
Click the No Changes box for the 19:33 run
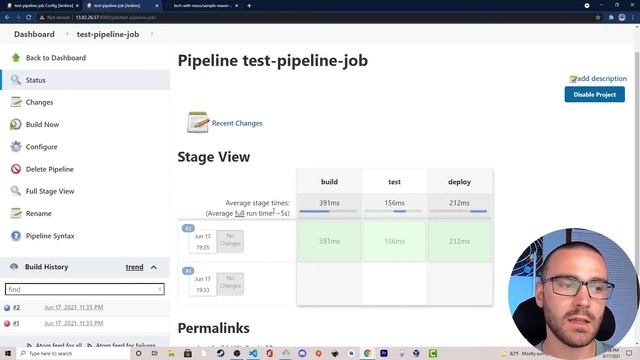coord(230,284)
